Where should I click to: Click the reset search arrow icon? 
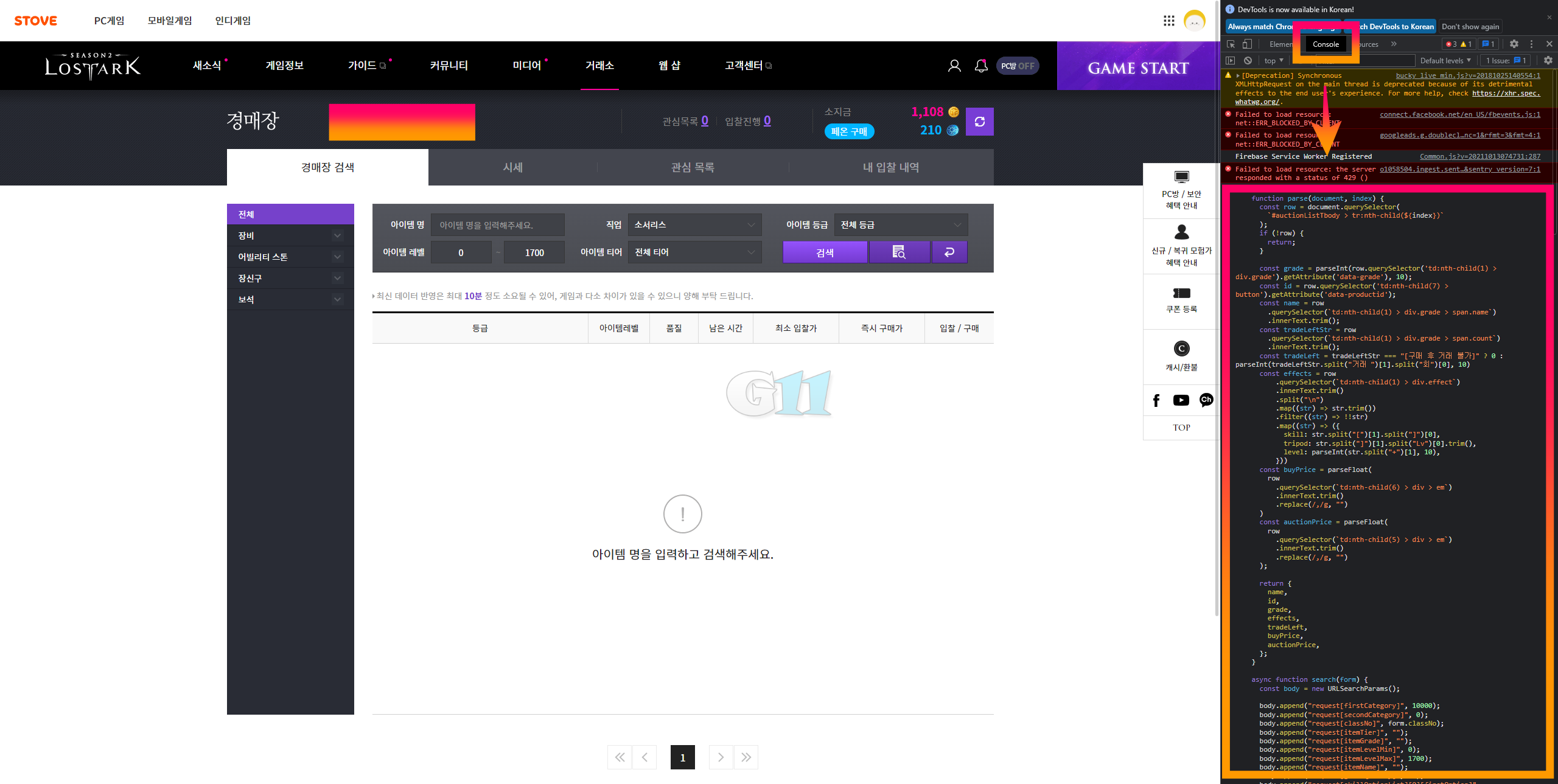point(949,252)
